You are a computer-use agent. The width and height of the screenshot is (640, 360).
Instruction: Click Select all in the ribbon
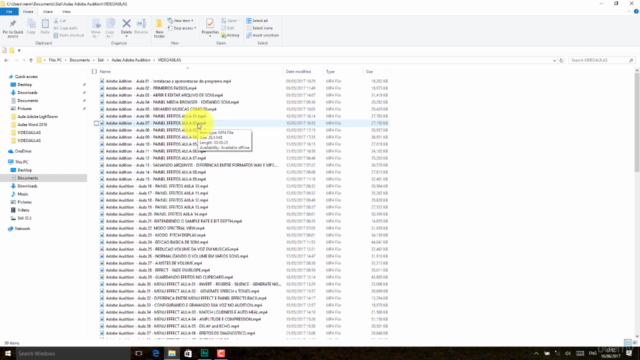[257, 21]
